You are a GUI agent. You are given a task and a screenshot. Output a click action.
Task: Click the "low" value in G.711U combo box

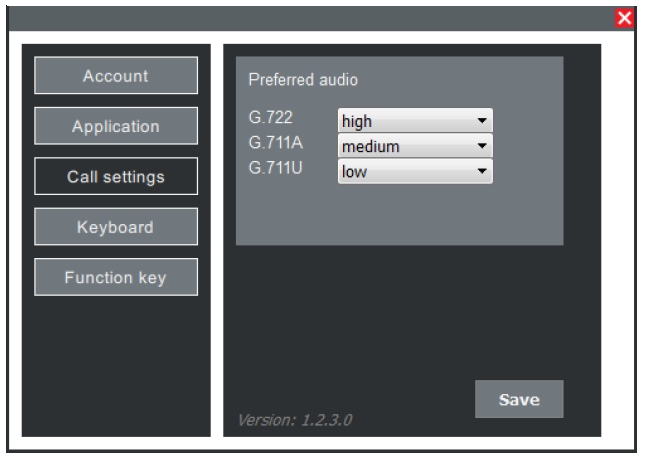(x=354, y=171)
